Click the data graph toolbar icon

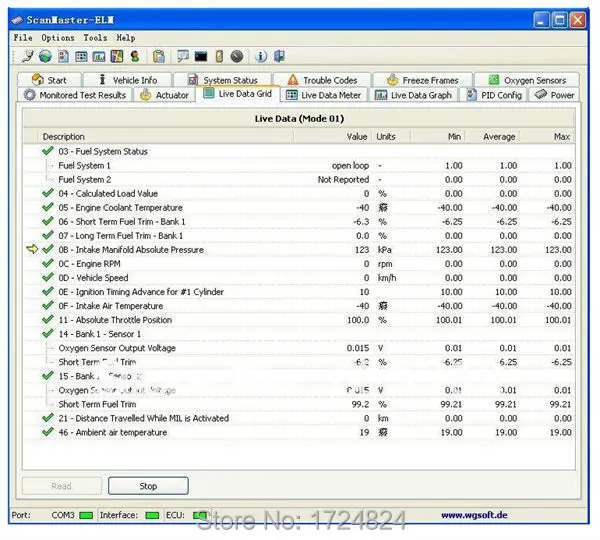click(99, 57)
